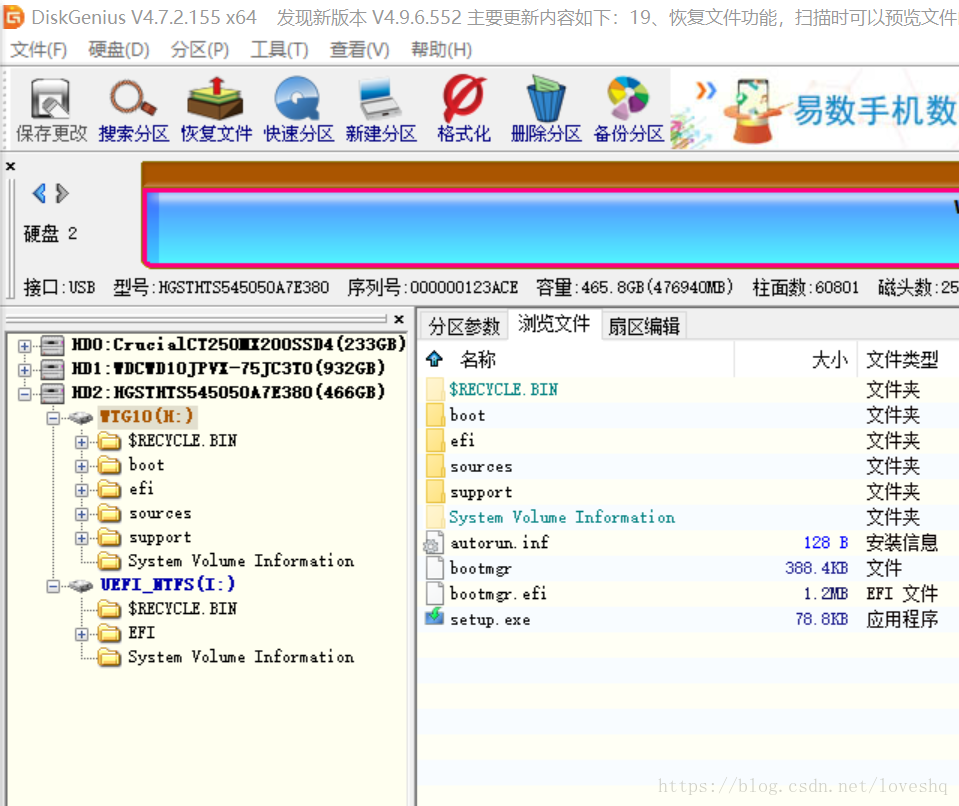959x806 pixels.
Task: Collapse the UEFI_NTFS(I:) partition node
Action: point(53,586)
